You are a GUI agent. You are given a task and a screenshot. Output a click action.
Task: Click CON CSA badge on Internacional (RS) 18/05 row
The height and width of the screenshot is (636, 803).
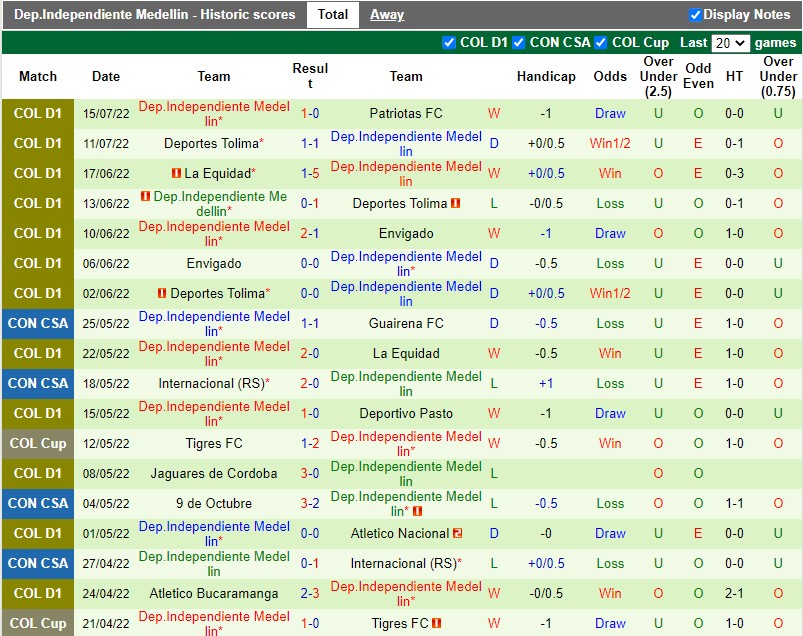pyautogui.click(x=38, y=383)
